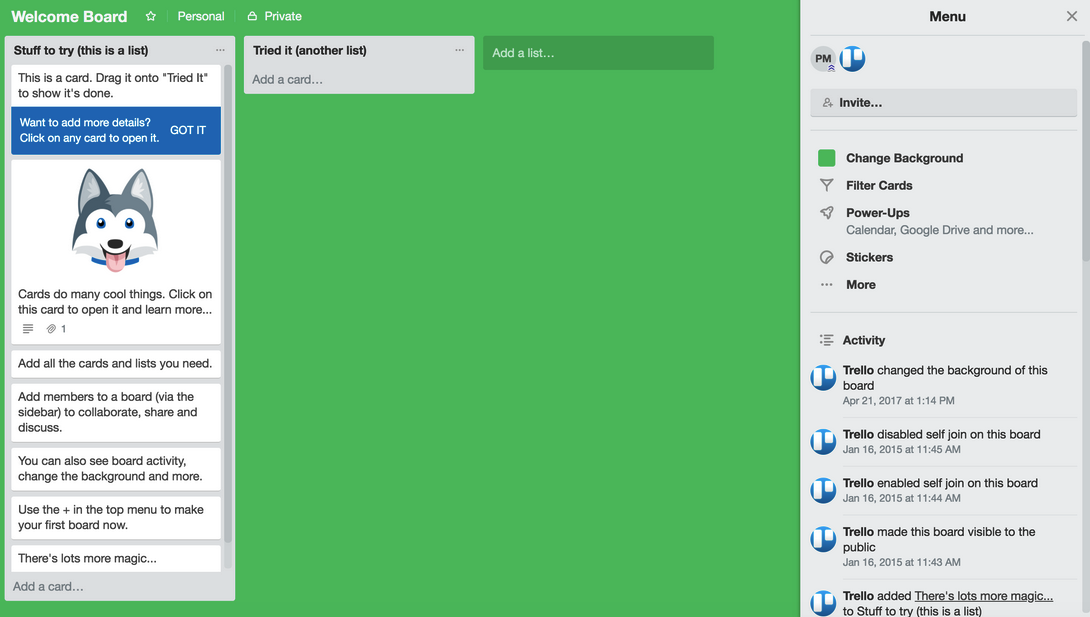Click Trello avatar on 'changed the background' activity
The height and width of the screenshot is (617, 1090).
(823, 378)
